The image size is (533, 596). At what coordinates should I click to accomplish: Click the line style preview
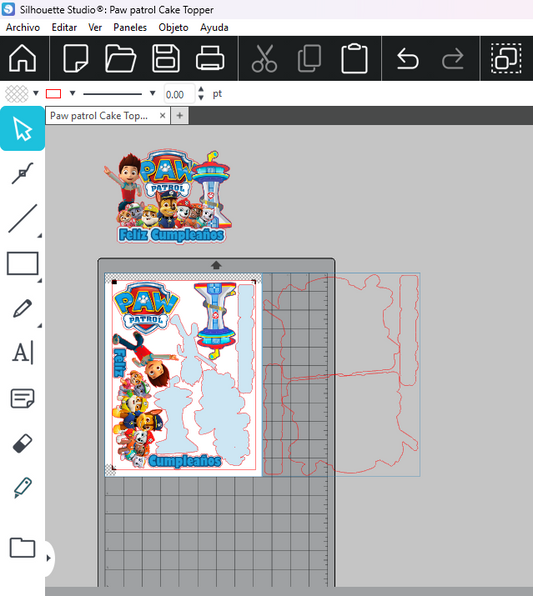click(113, 94)
